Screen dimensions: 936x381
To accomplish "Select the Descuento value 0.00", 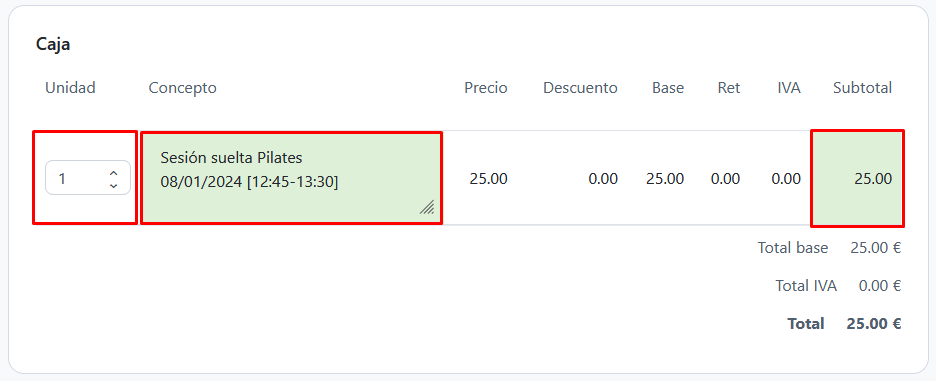I will point(603,179).
